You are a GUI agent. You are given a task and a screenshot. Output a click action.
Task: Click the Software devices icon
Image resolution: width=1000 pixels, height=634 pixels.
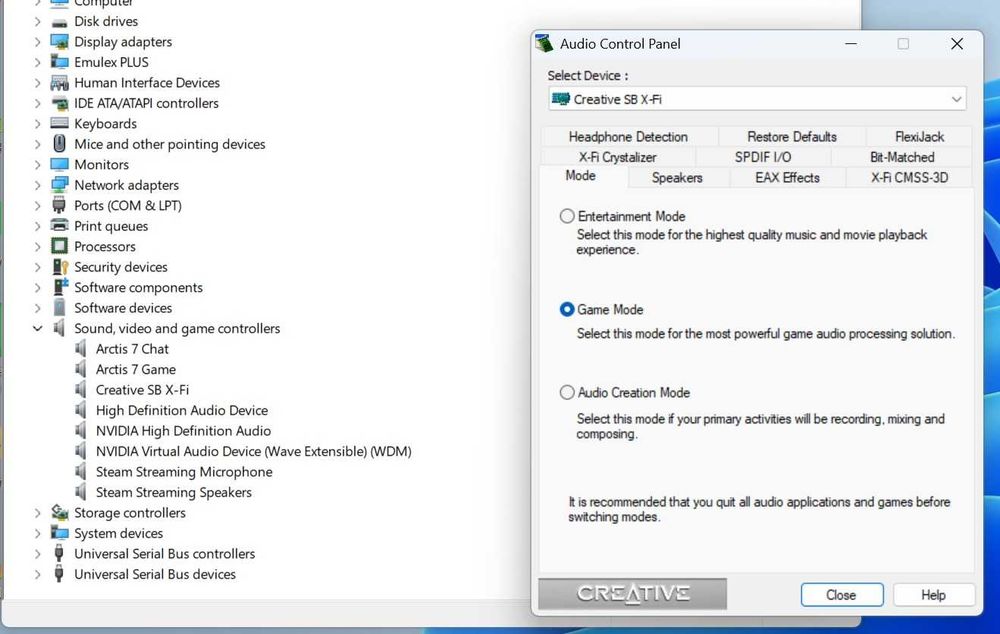59,307
